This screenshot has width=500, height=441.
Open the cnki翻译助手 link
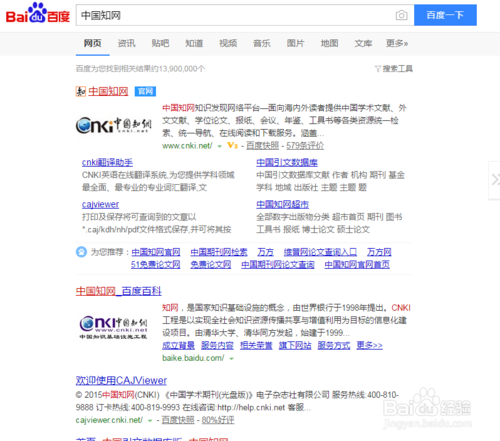pyautogui.click(x=107, y=162)
